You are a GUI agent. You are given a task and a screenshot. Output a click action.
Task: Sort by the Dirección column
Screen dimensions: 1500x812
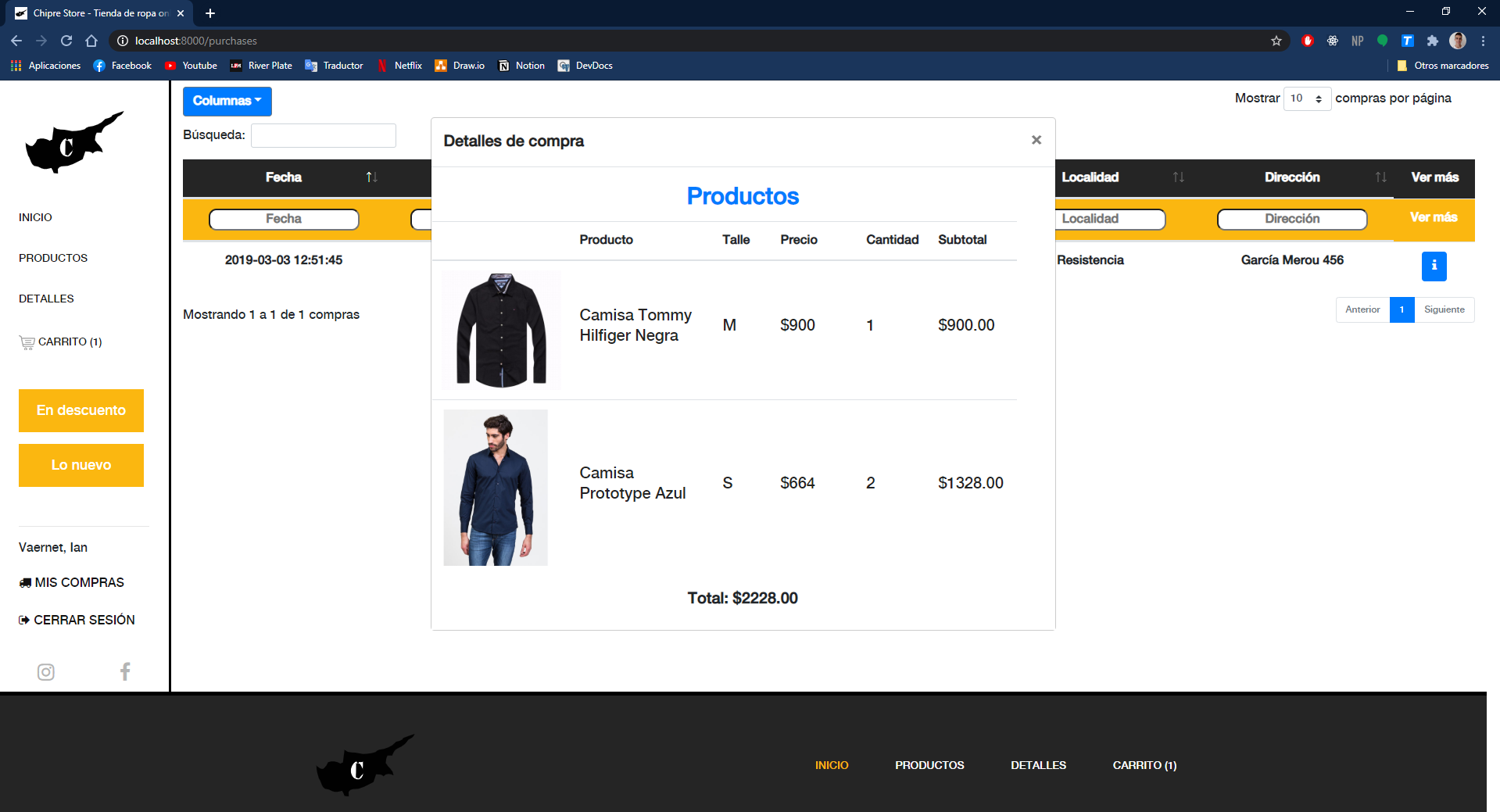(1292, 177)
